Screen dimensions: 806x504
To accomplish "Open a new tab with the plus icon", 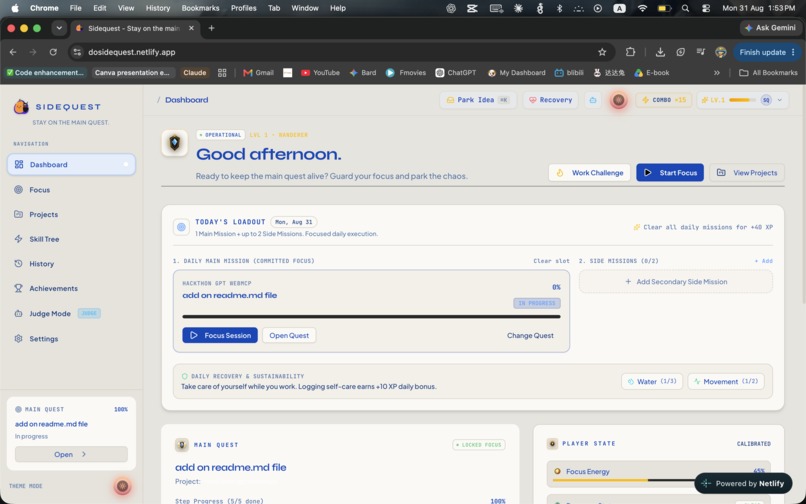I will 211,28.
